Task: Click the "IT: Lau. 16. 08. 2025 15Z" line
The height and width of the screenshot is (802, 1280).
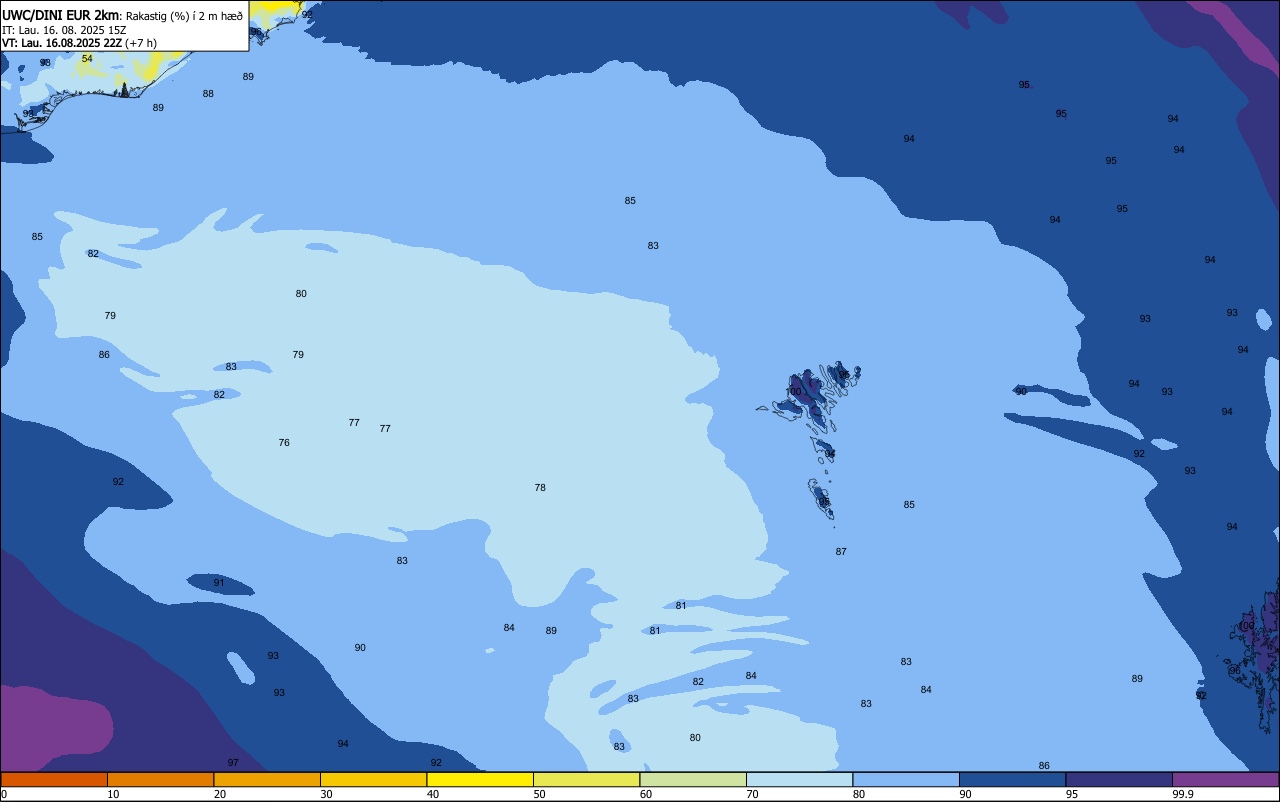Action: coord(64,30)
